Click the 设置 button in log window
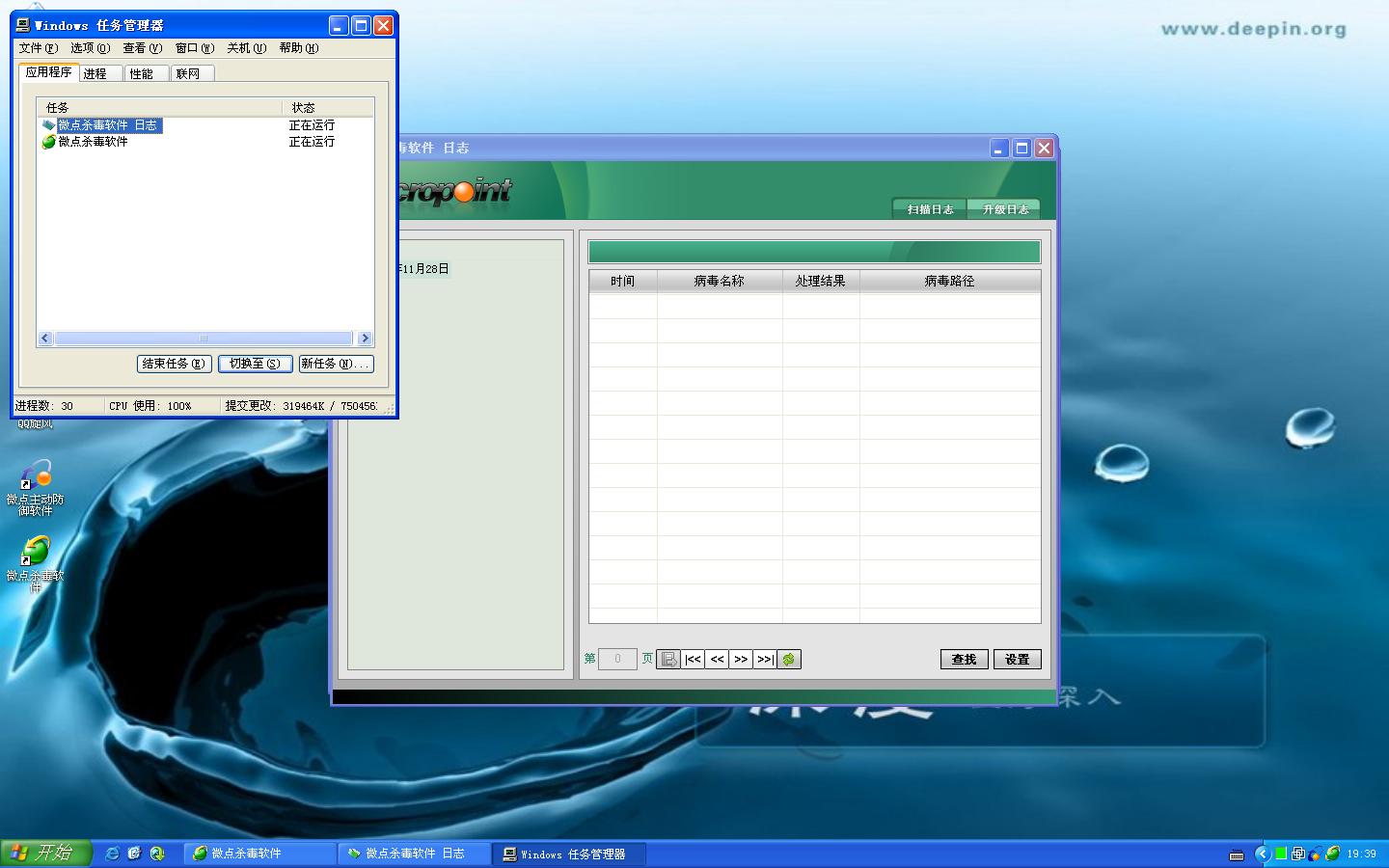Screen dimensions: 1389x868 coord(1018,660)
